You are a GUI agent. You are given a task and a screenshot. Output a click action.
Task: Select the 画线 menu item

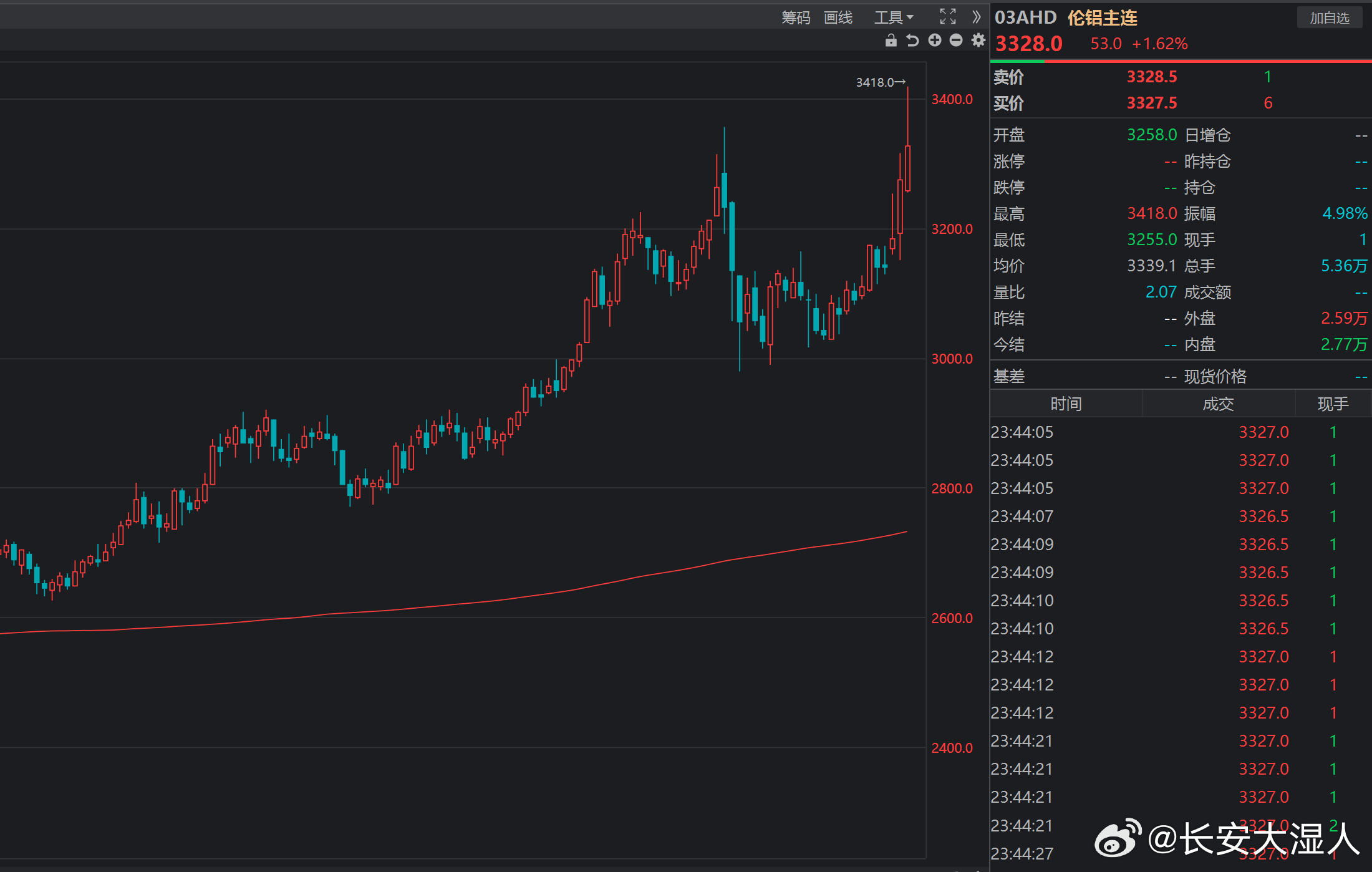[x=838, y=17]
